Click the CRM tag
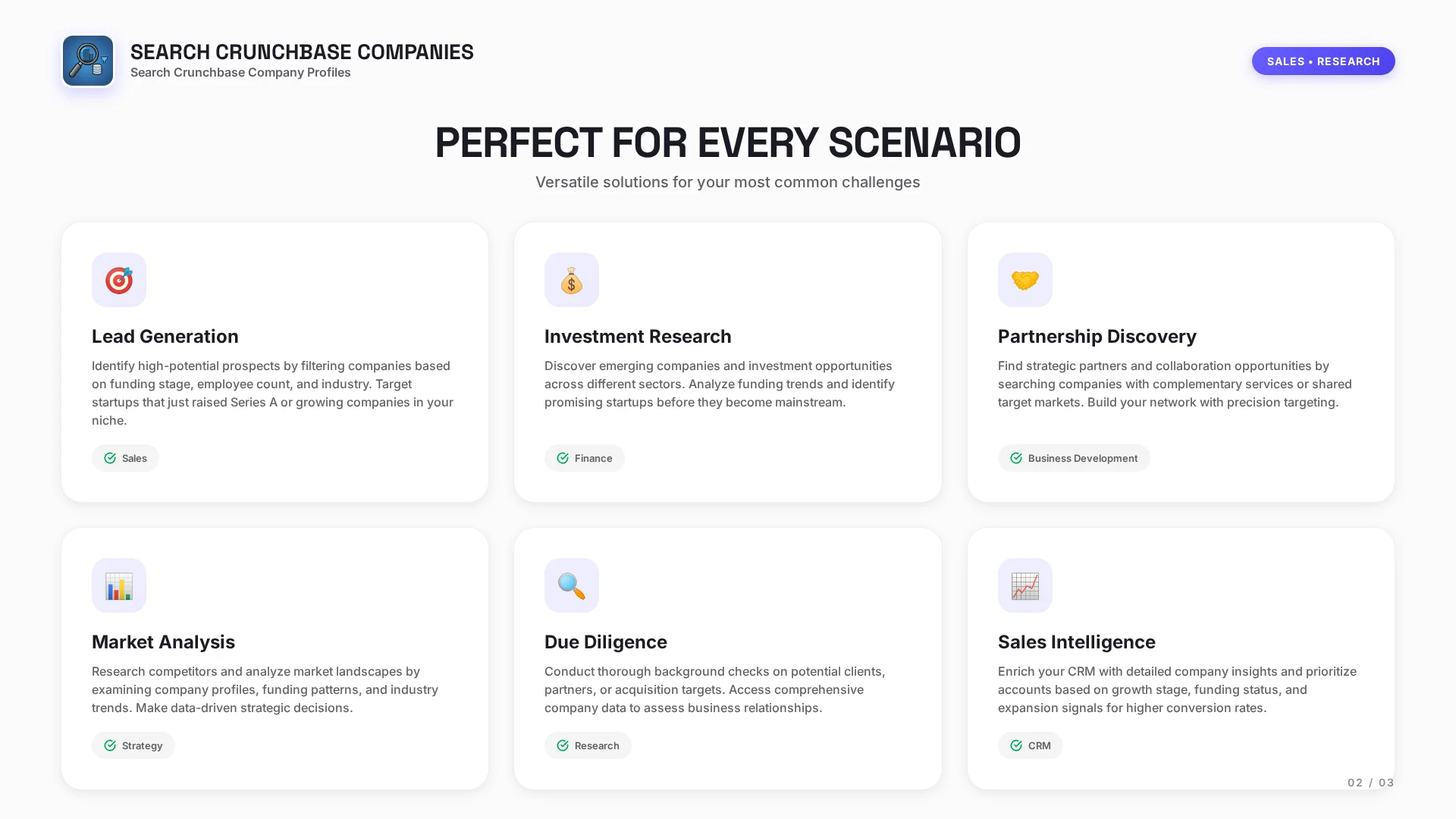1456x819 pixels. pyautogui.click(x=1030, y=745)
